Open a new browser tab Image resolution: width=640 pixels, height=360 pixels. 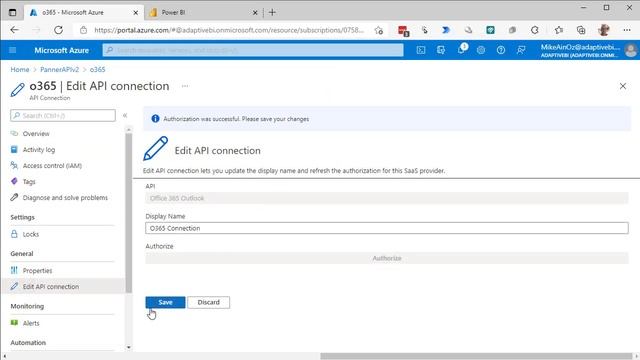point(272,13)
